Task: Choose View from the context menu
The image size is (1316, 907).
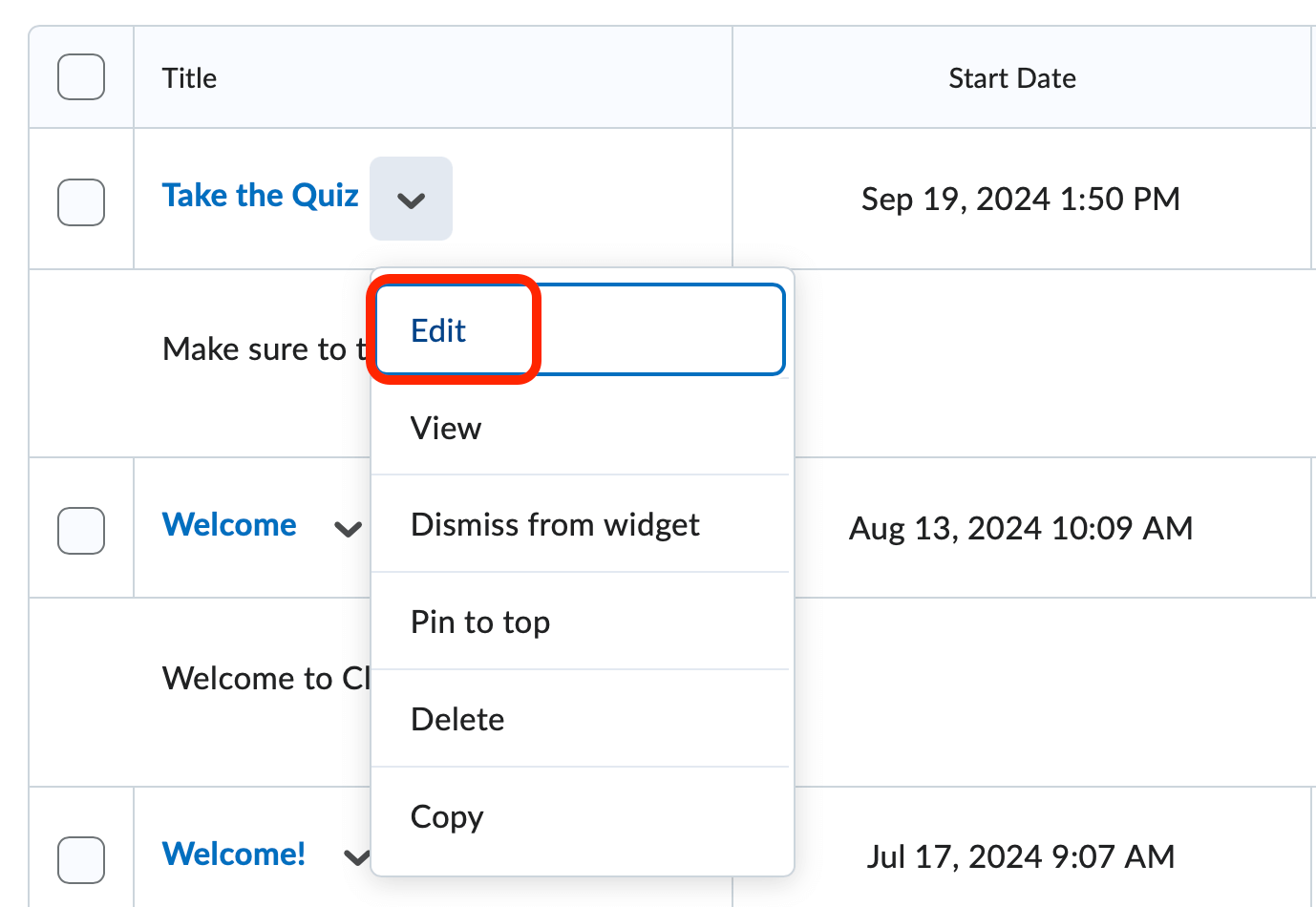Action: point(445,428)
